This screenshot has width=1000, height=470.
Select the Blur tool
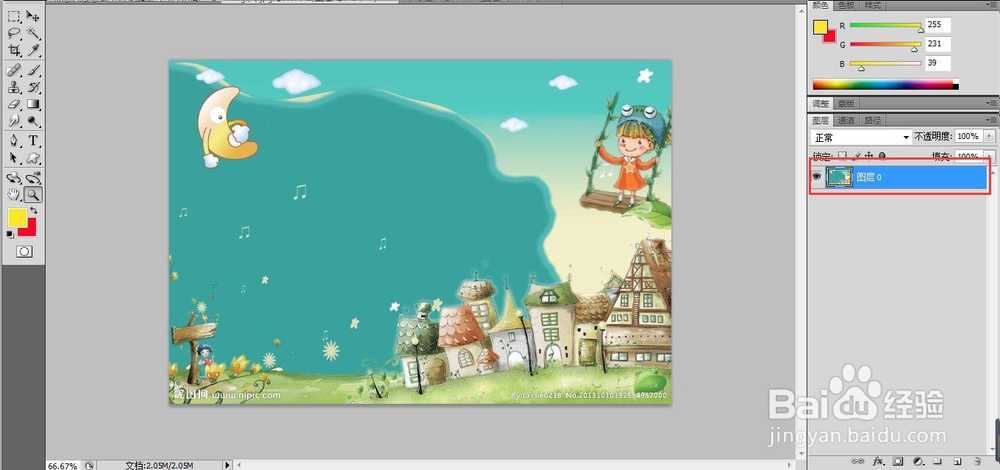coord(13,121)
